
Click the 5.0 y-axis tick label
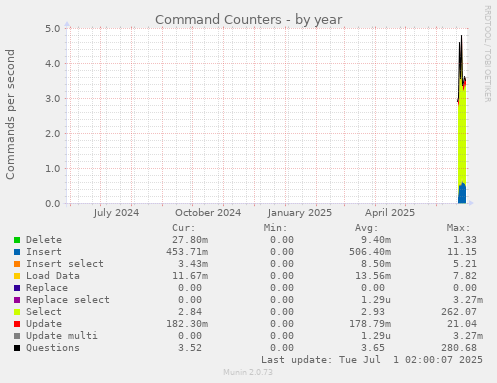click(53, 28)
